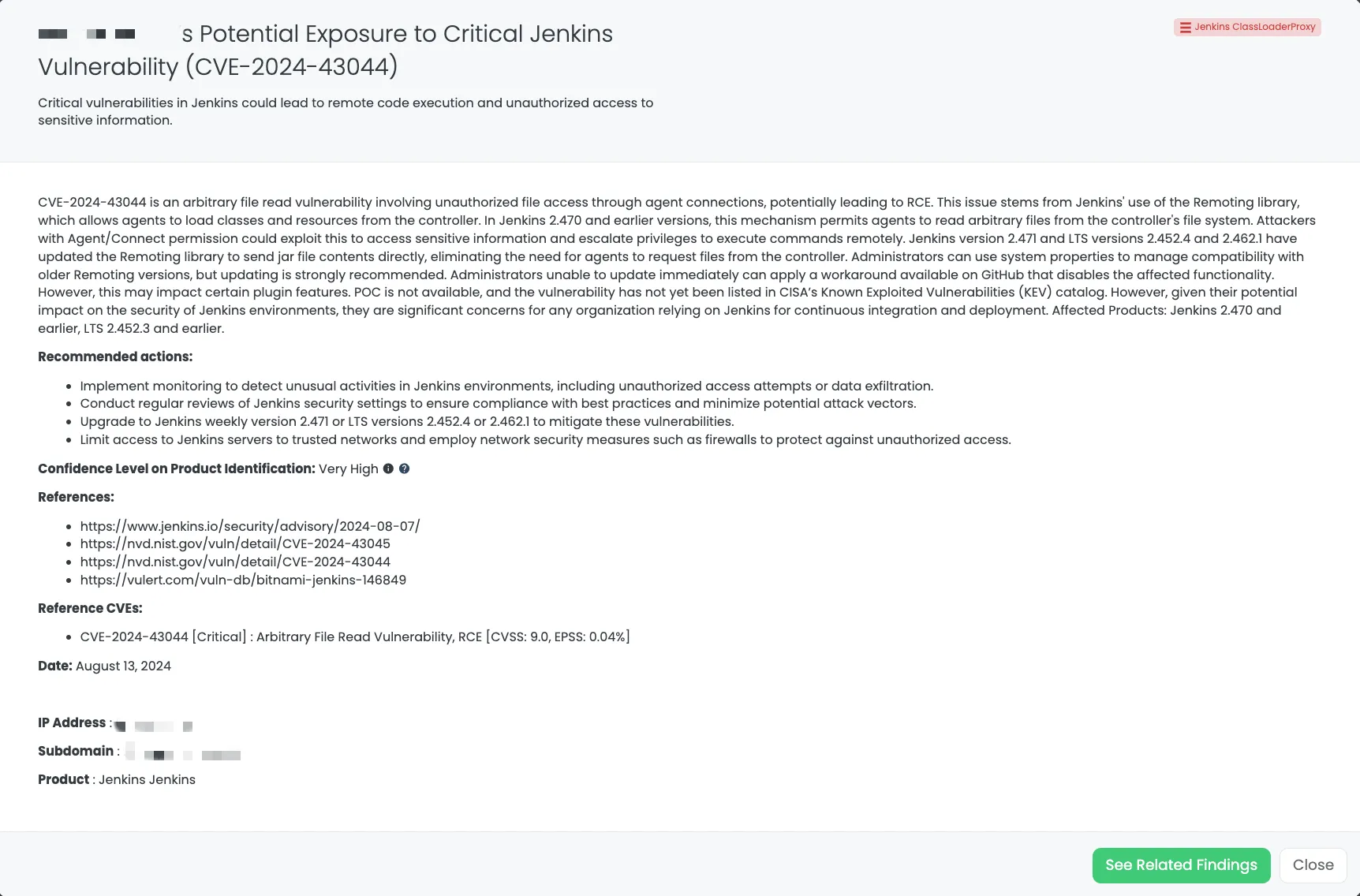Click the Jenkins Jenkins product name
Image resolution: width=1360 pixels, height=896 pixels.
point(147,779)
